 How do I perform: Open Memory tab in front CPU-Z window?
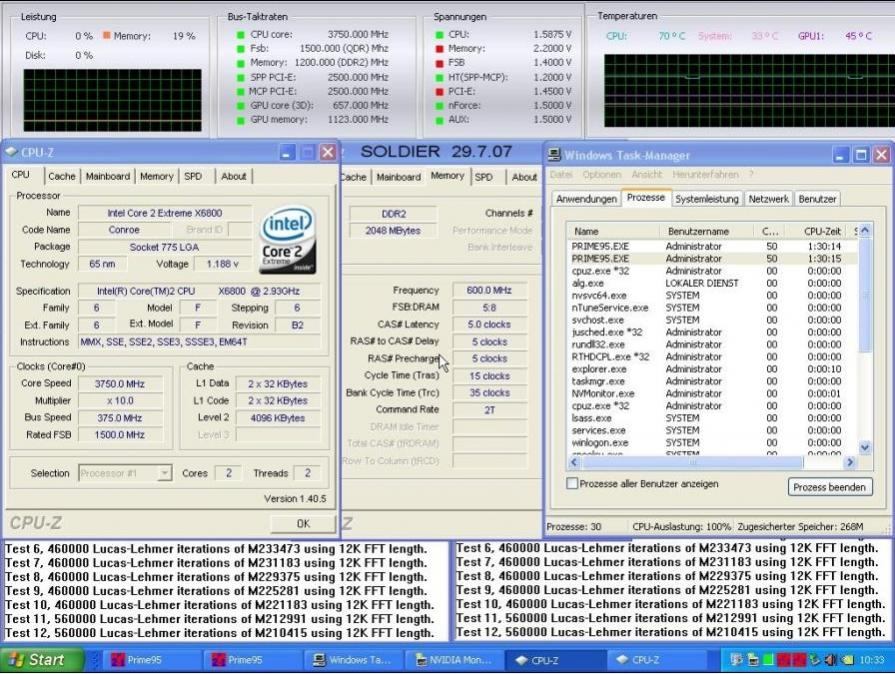point(156,176)
